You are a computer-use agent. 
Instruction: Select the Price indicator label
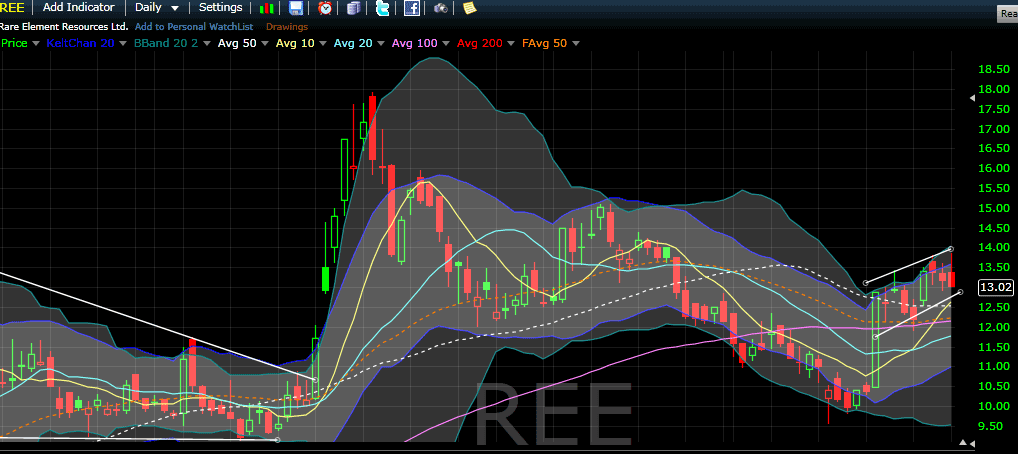tap(14, 44)
